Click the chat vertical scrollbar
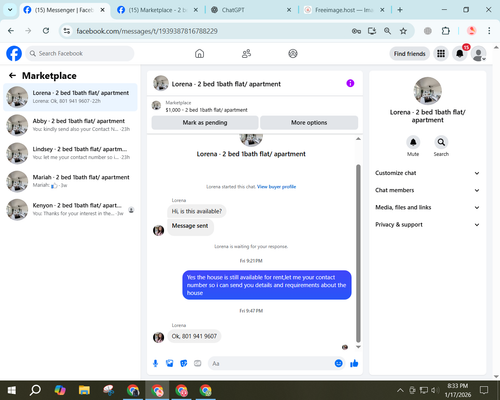Viewport: 500px width, 400px height. pos(358,253)
